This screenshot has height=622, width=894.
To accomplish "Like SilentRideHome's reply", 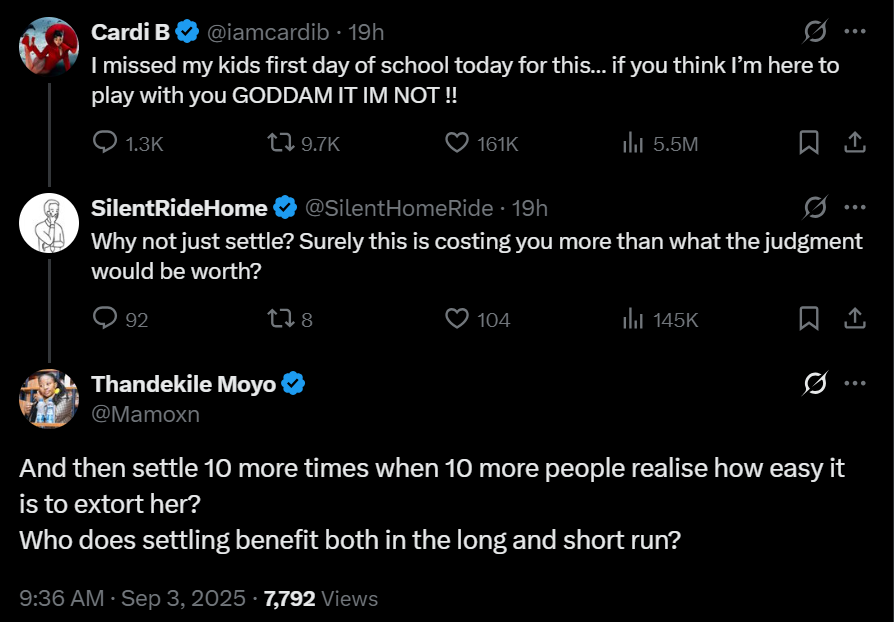I will [x=456, y=318].
